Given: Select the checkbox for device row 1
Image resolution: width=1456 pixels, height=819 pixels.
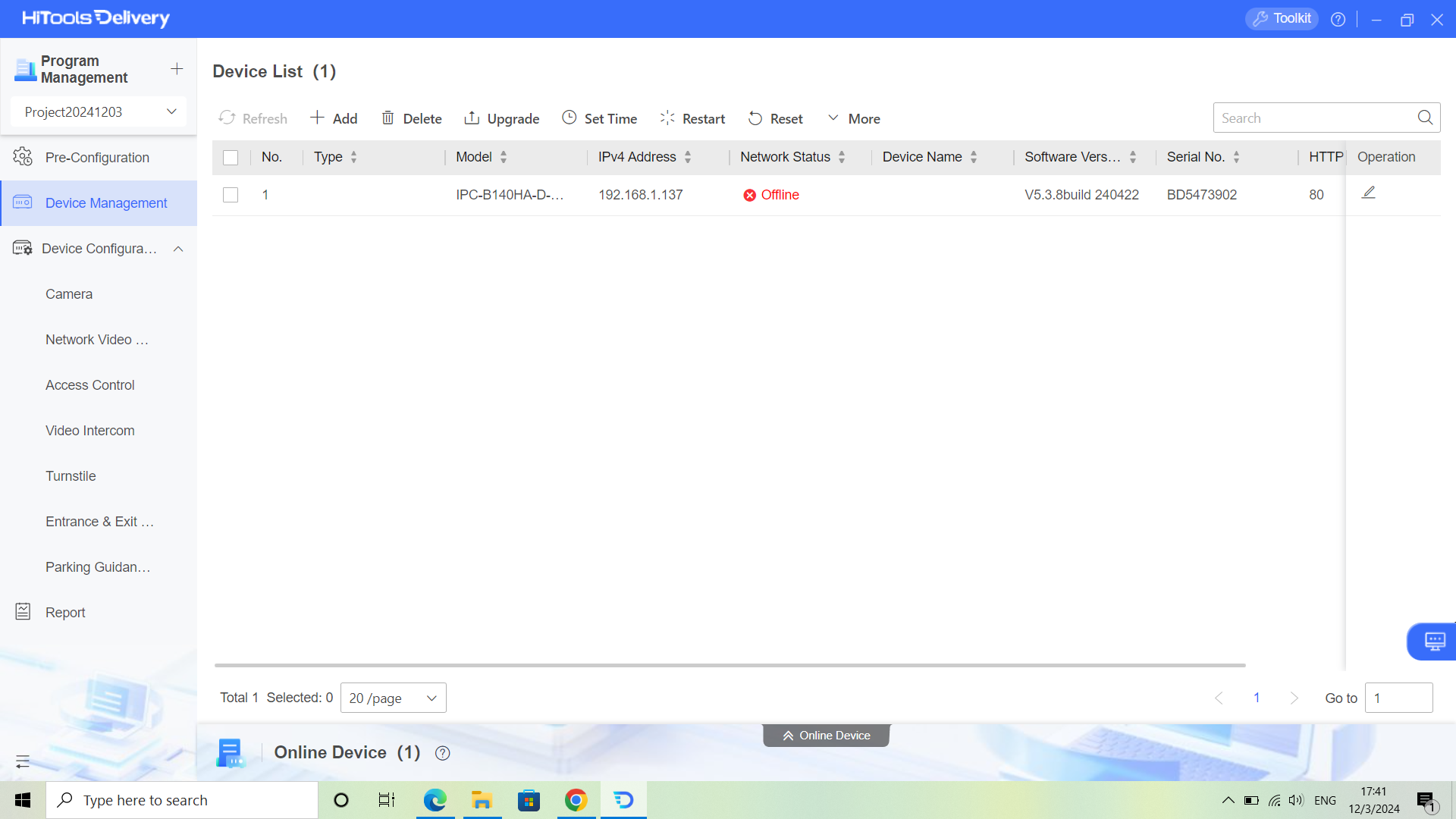Looking at the screenshot, I should click(231, 194).
